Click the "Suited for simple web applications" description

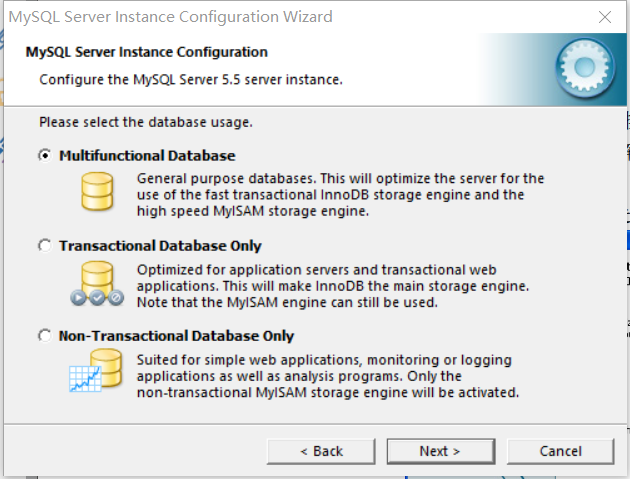point(328,376)
